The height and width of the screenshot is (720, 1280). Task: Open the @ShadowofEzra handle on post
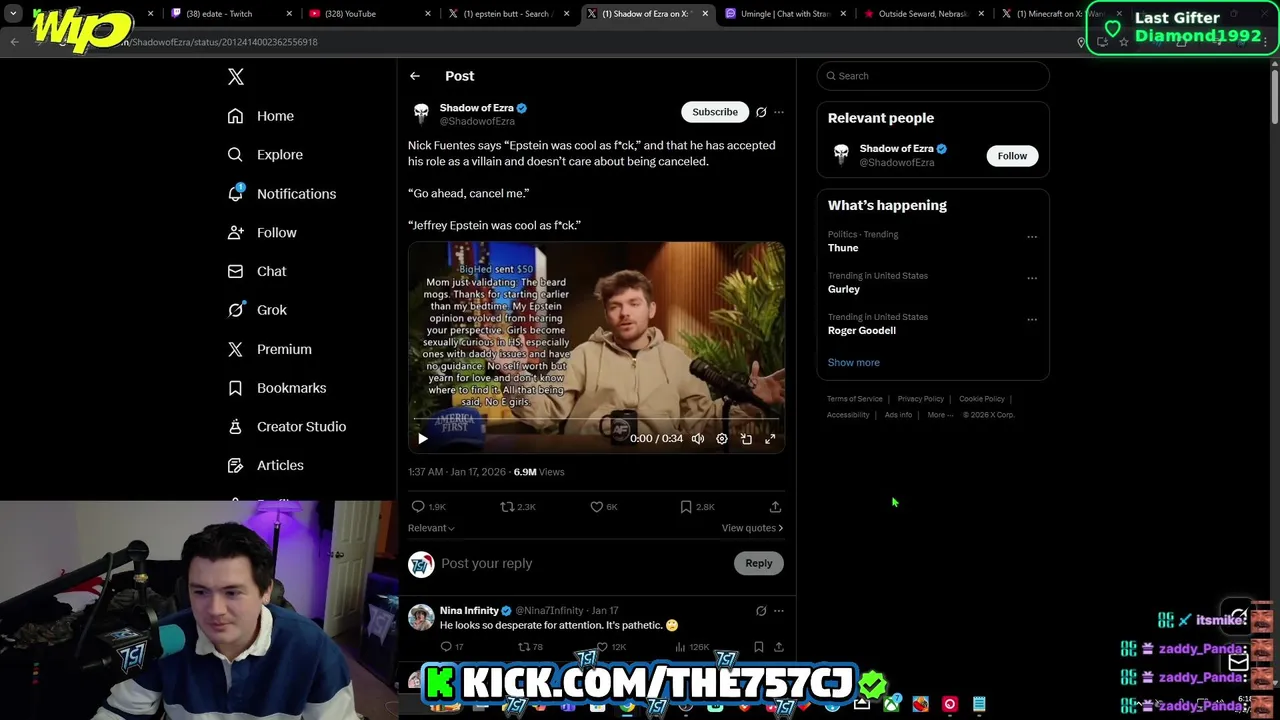[x=477, y=121]
